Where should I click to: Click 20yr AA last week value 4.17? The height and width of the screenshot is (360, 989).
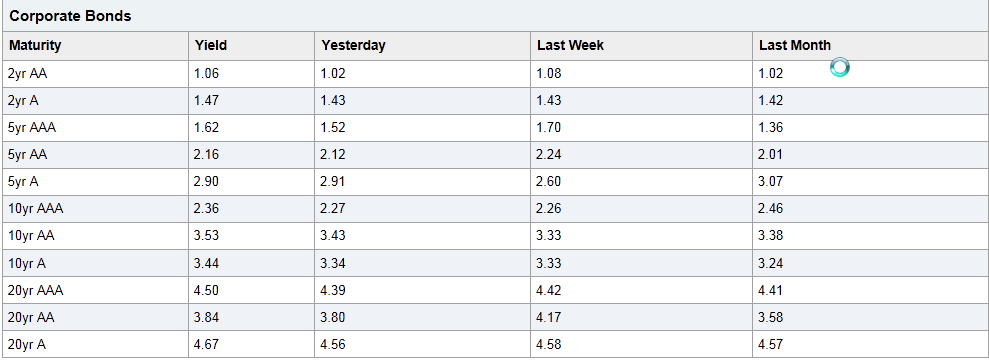pyautogui.click(x=549, y=317)
